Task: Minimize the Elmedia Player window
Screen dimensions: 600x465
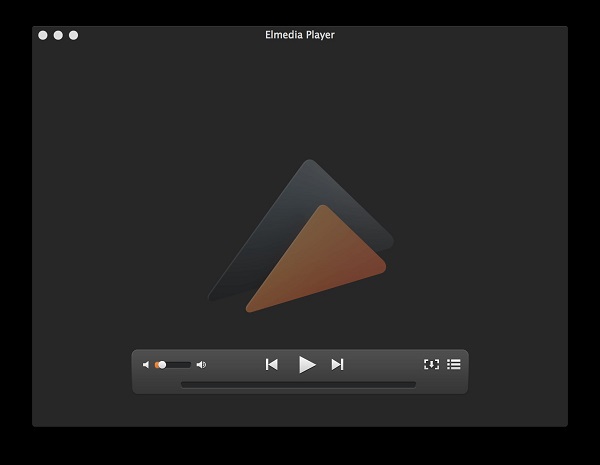Action: click(x=58, y=35)
